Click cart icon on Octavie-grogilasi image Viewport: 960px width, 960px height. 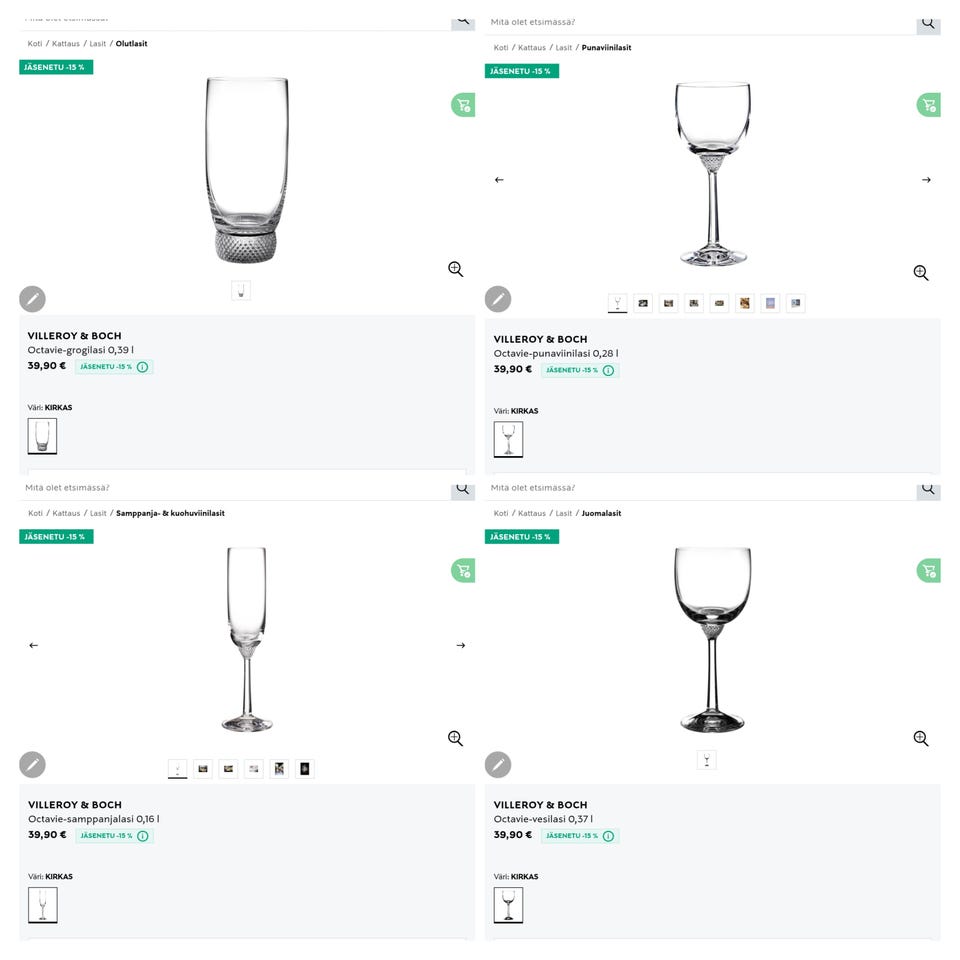click(x=462, y=105)
